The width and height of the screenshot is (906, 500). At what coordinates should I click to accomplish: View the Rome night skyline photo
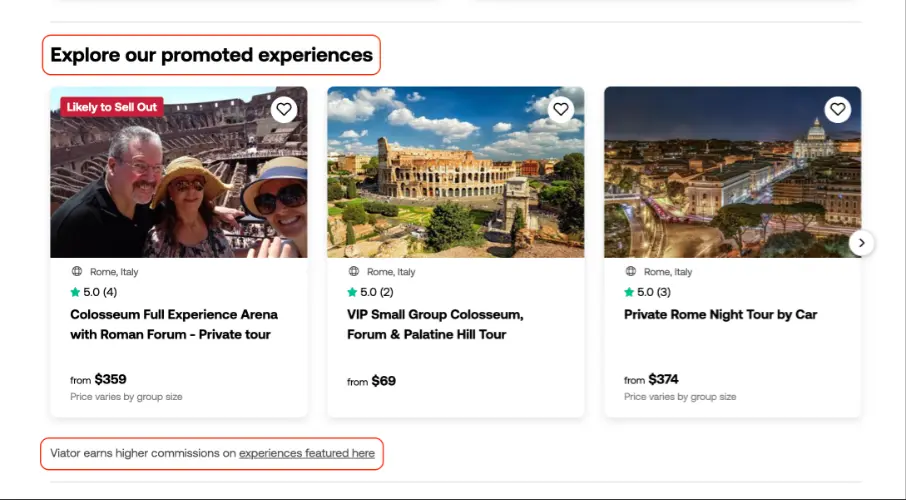732,172
